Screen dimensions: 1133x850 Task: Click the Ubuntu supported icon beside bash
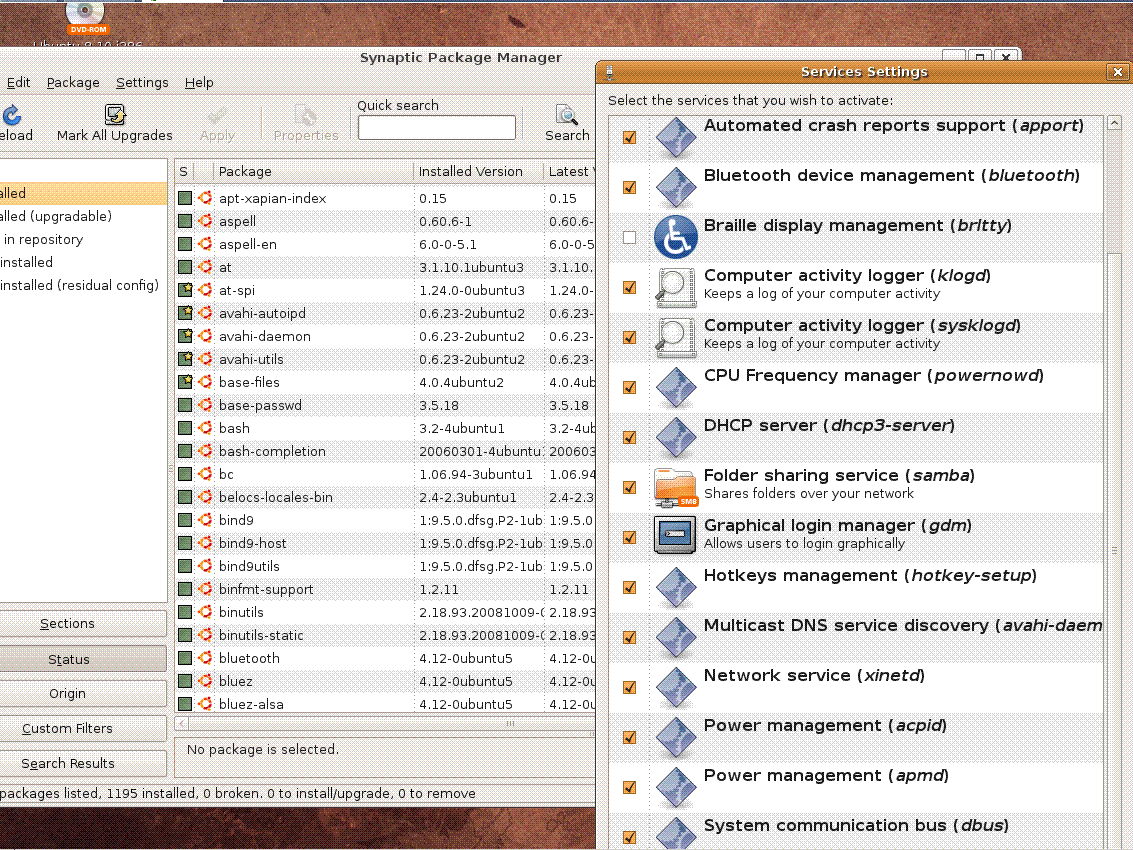click(x=205, y=428)
